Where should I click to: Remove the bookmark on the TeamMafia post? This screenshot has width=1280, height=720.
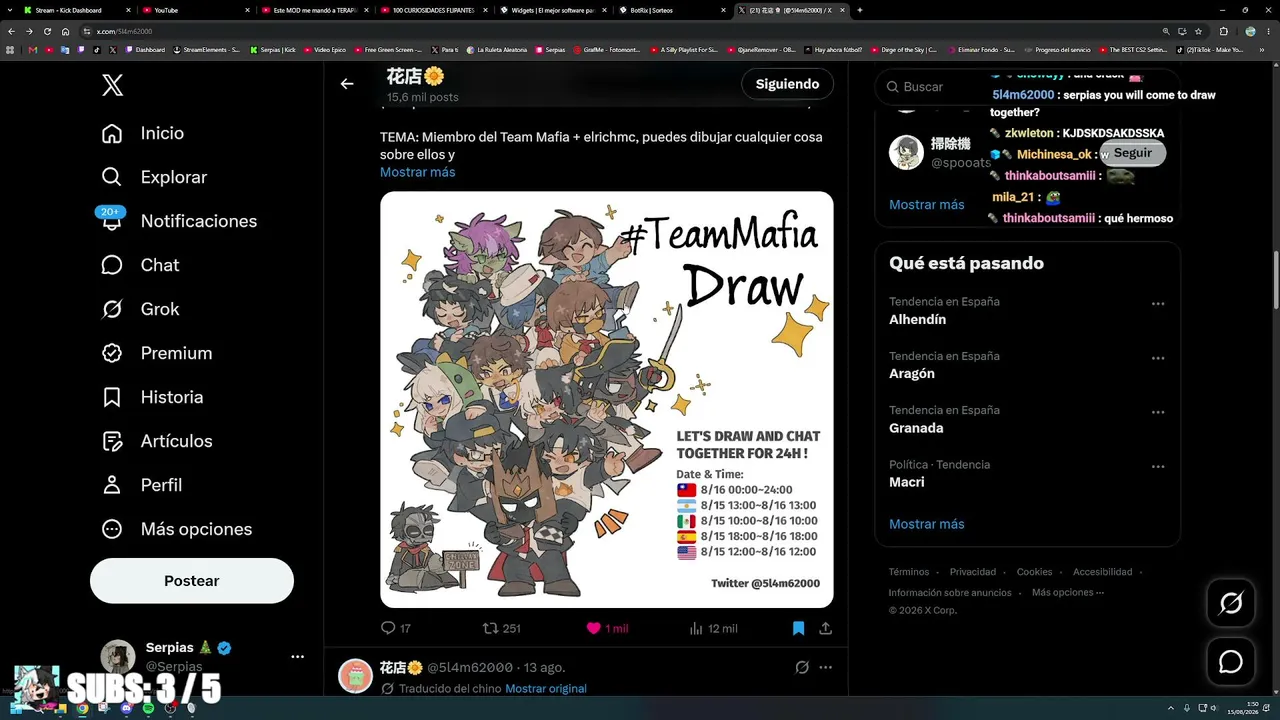(x=798, y=628)
